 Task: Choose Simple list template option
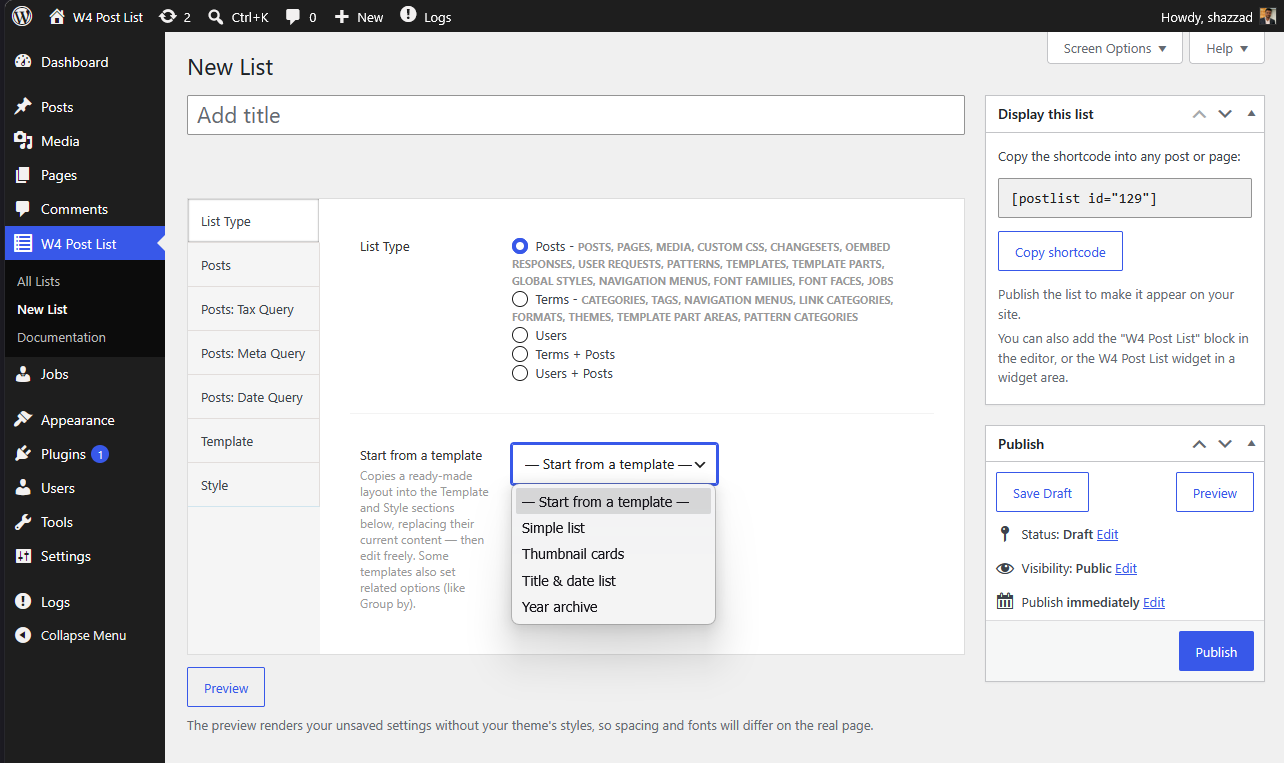tap(613, 528)
